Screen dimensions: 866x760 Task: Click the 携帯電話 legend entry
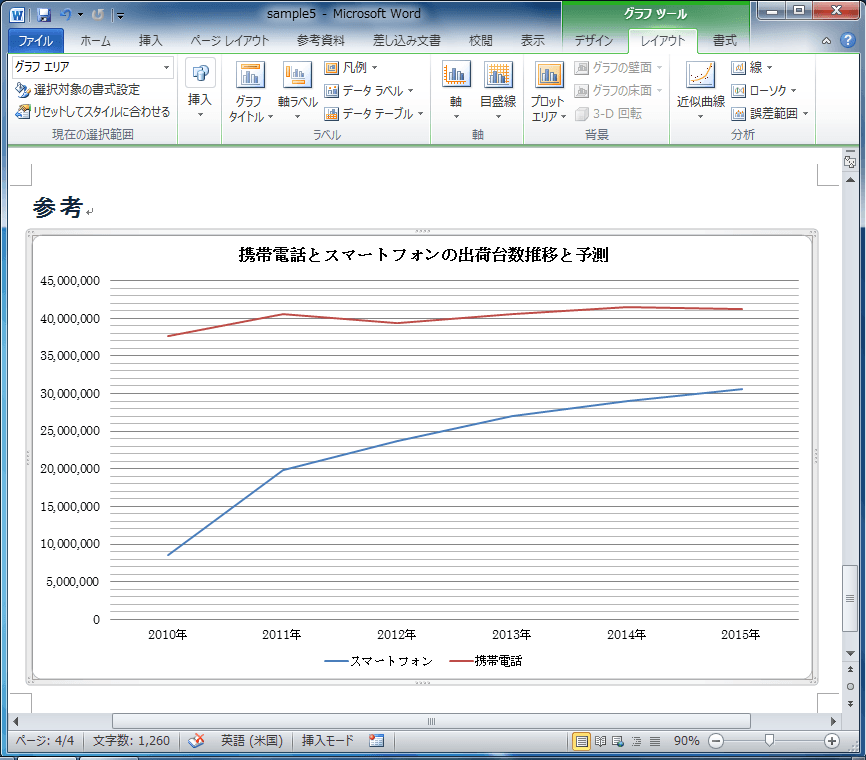pyautogui.click(x=486, y=661)
